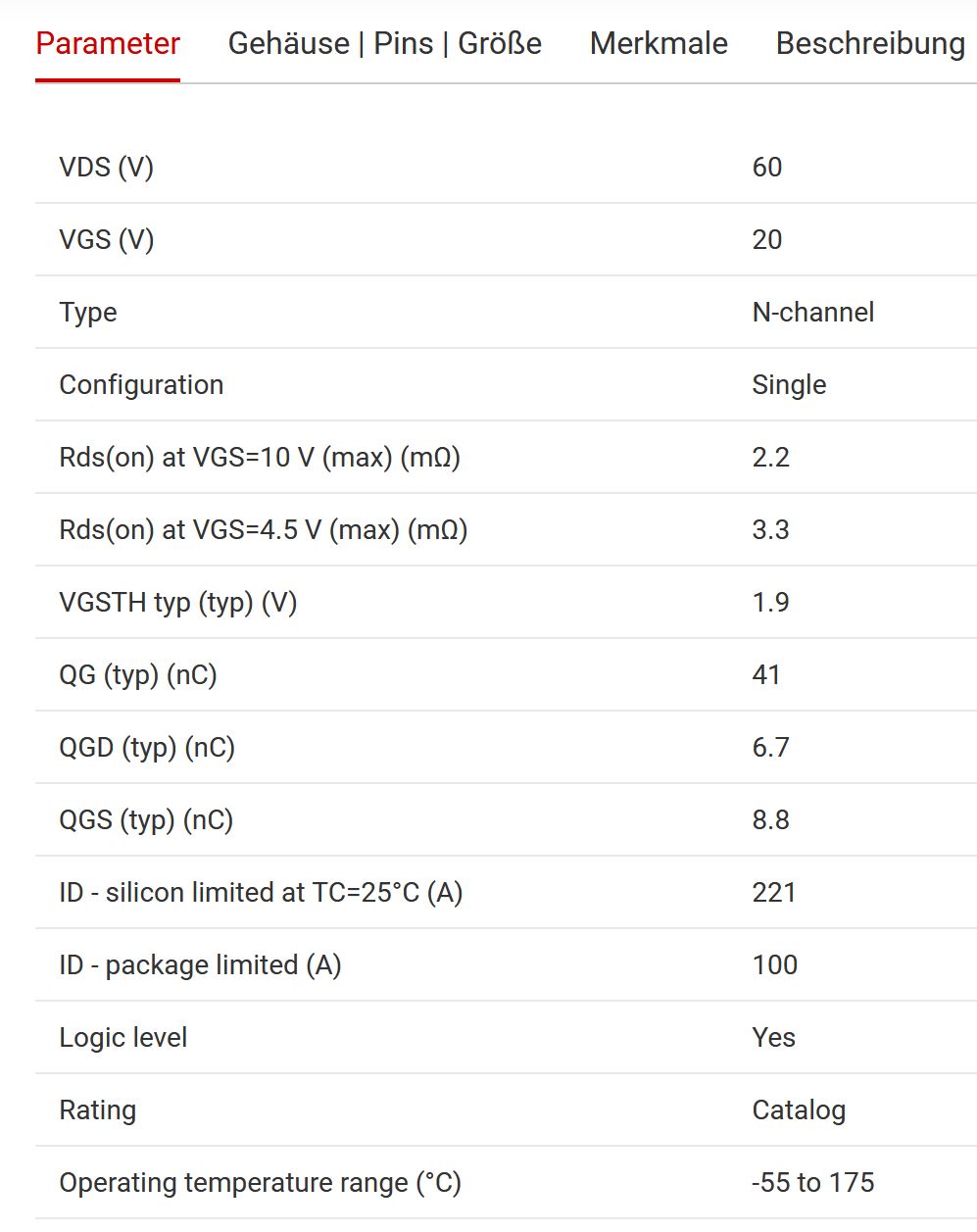Image resolution: width=977 pixels, height=1232 pixels.
Task: Select the ID - package limited (A) label
Action: (201, 964)
